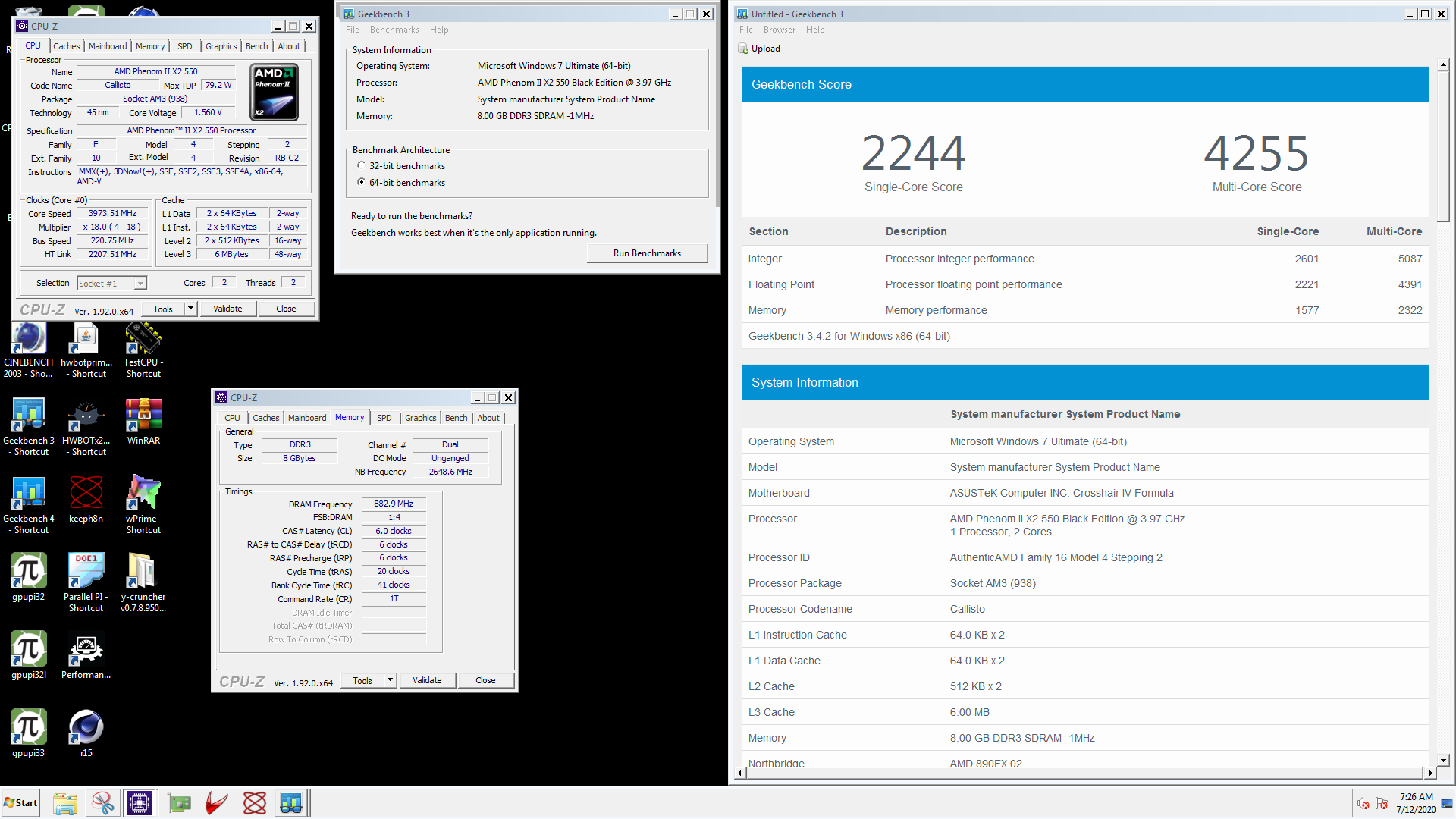This screenshot has width=1456, height=819.
Task: Open the Geekbench 4 desktop shortcut
Action: pyautogui.click(x=29, y=506)
